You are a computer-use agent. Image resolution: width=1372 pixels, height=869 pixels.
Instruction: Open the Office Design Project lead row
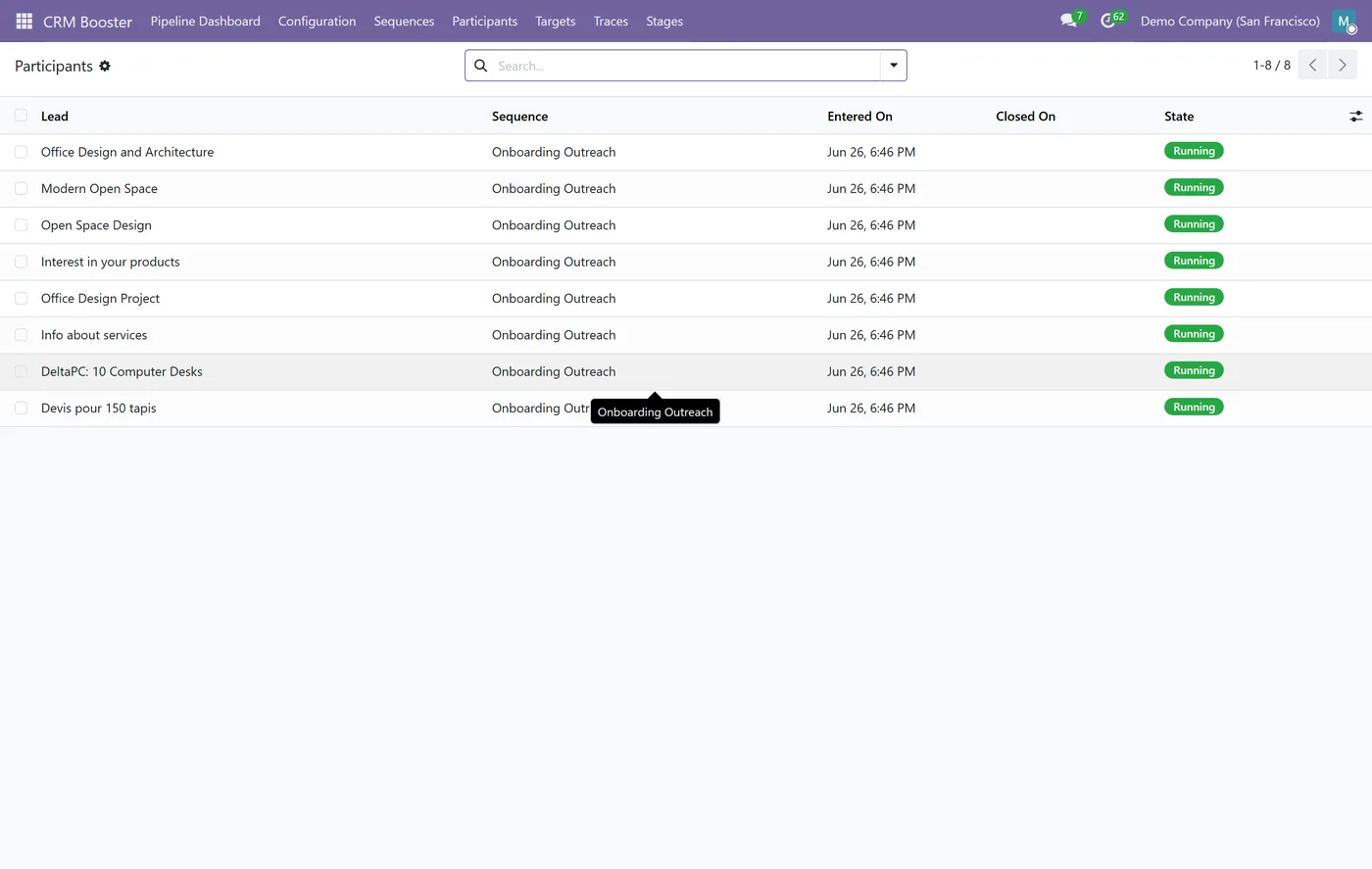click(x=100, y=299)
